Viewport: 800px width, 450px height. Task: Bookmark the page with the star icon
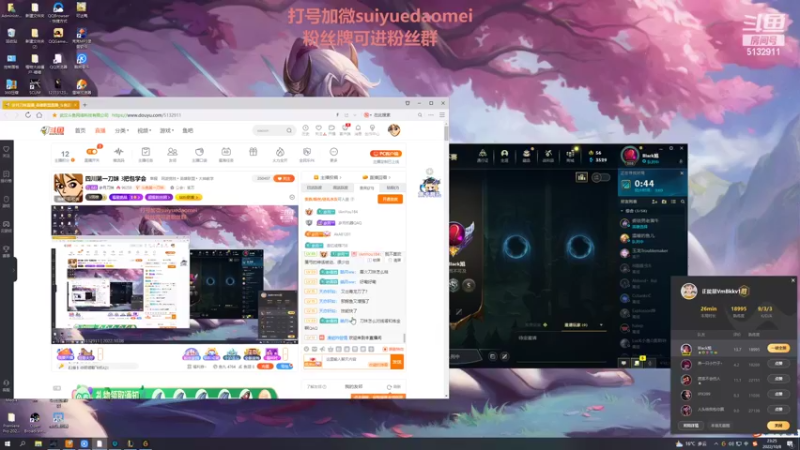[x=55, y=115]
